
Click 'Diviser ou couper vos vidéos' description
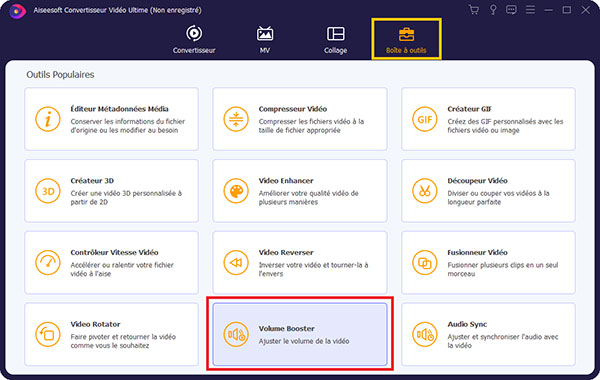[499, 197]
